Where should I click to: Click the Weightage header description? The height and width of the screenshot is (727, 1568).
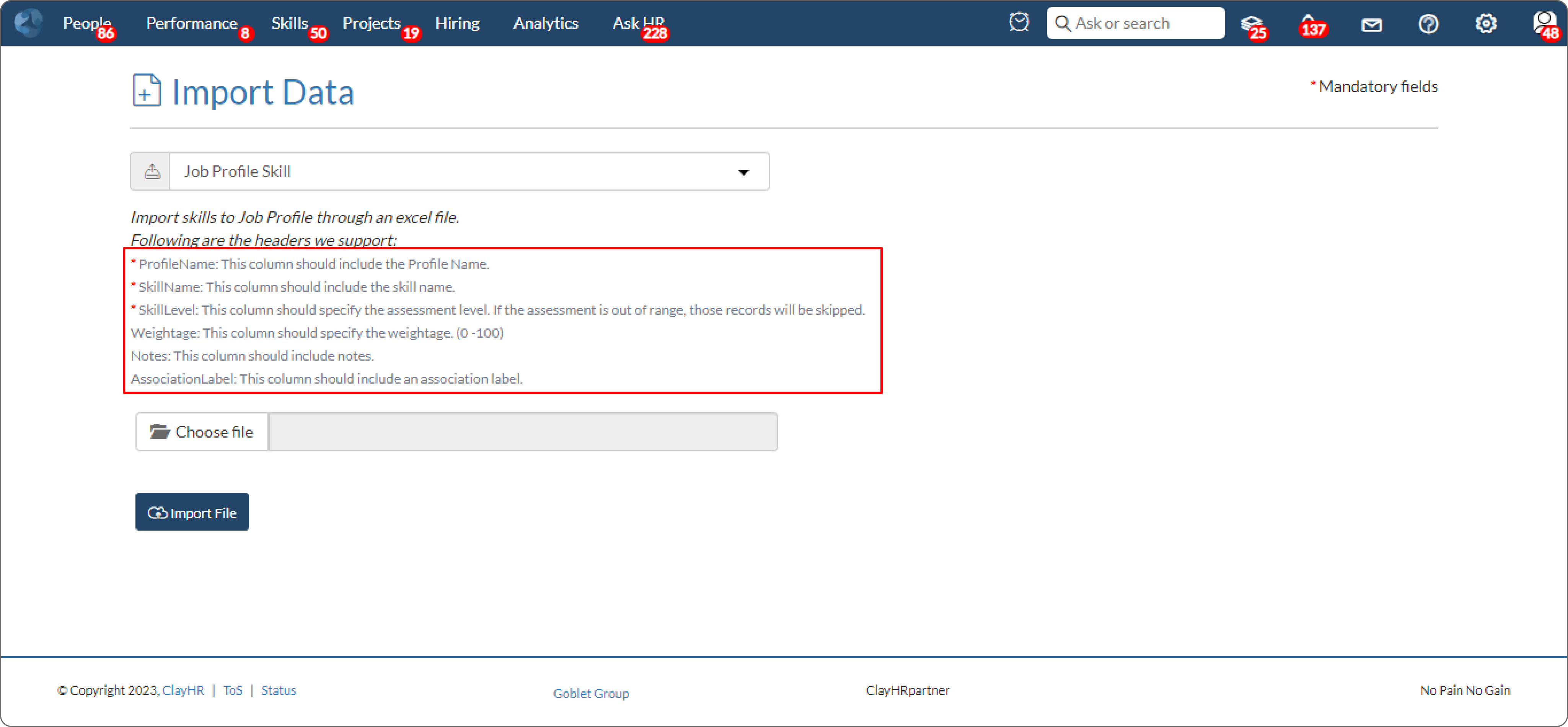(x=317, y=333)
